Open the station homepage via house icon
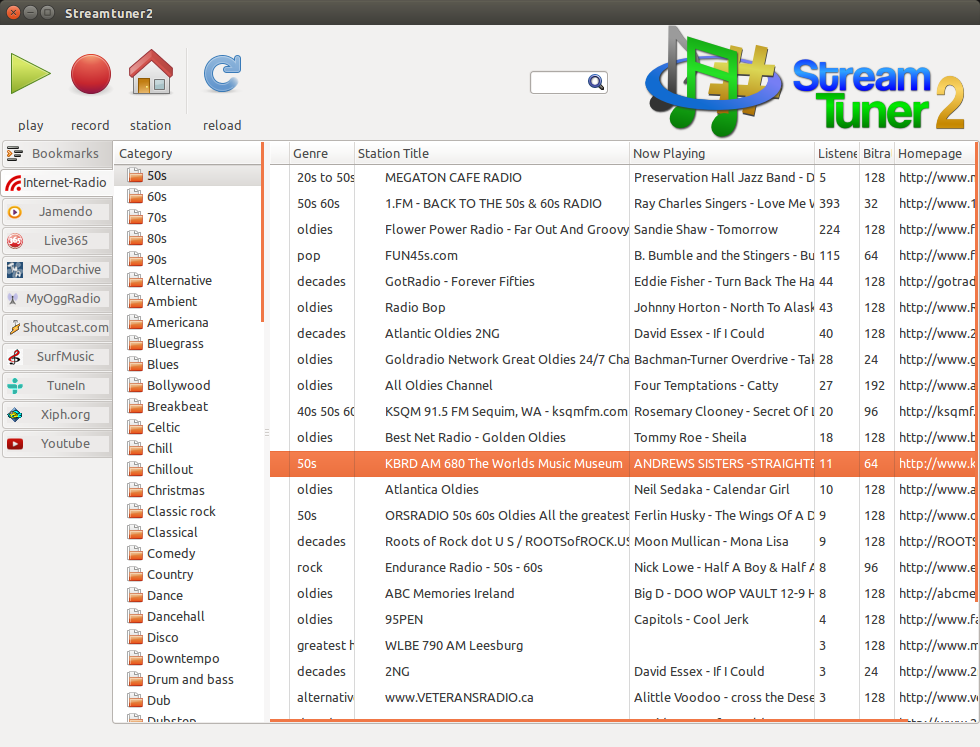The height and width of the screenshot is (747, 980). [151, 75]
